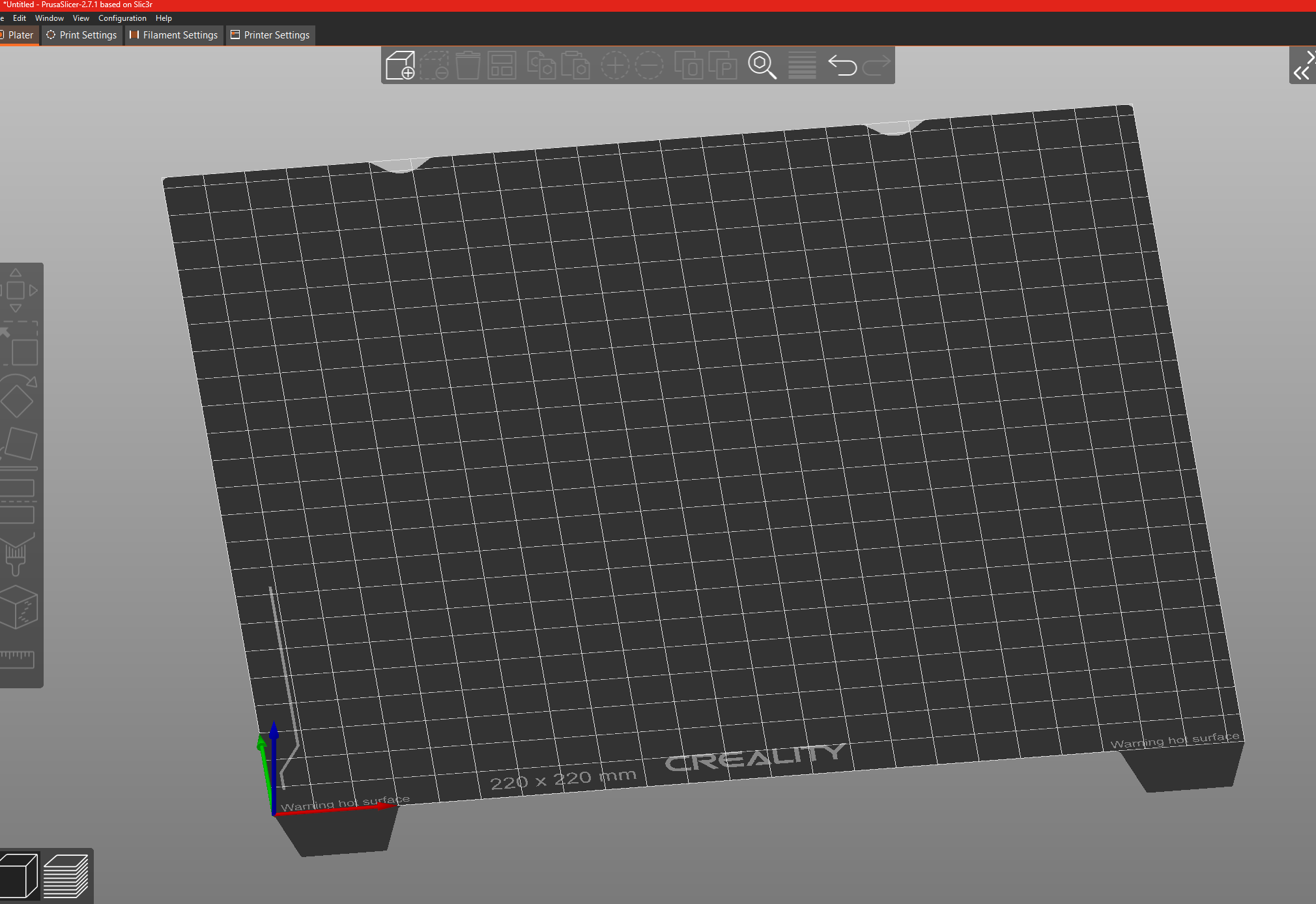Click the Undo arrow icon

842,65
